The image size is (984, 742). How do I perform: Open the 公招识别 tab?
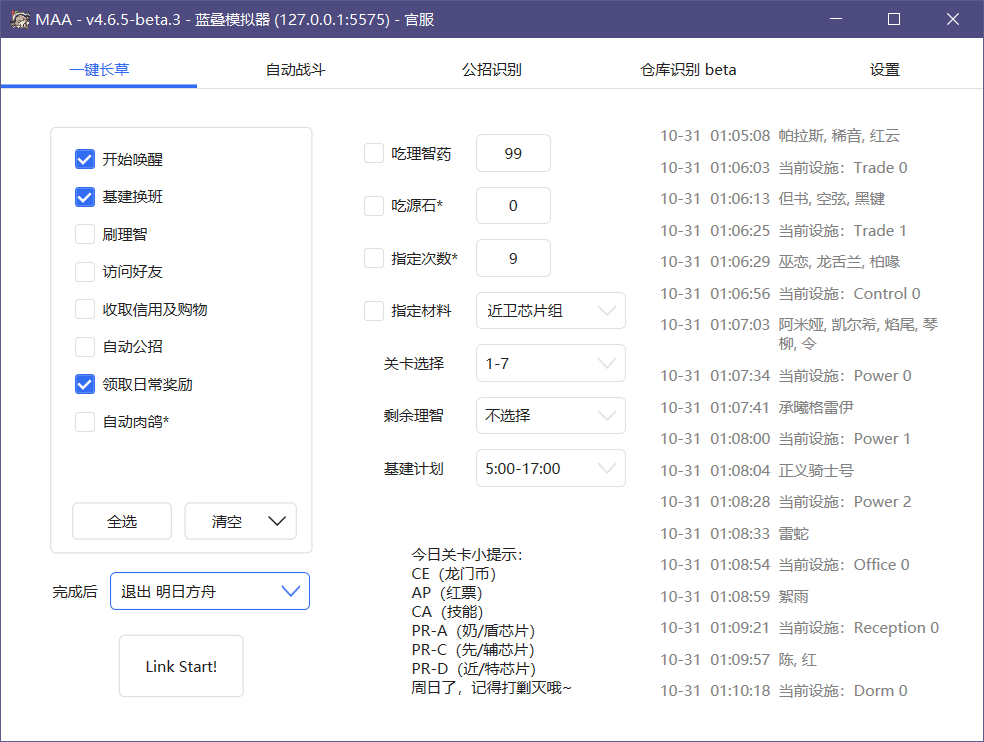[x=492, y=70]
